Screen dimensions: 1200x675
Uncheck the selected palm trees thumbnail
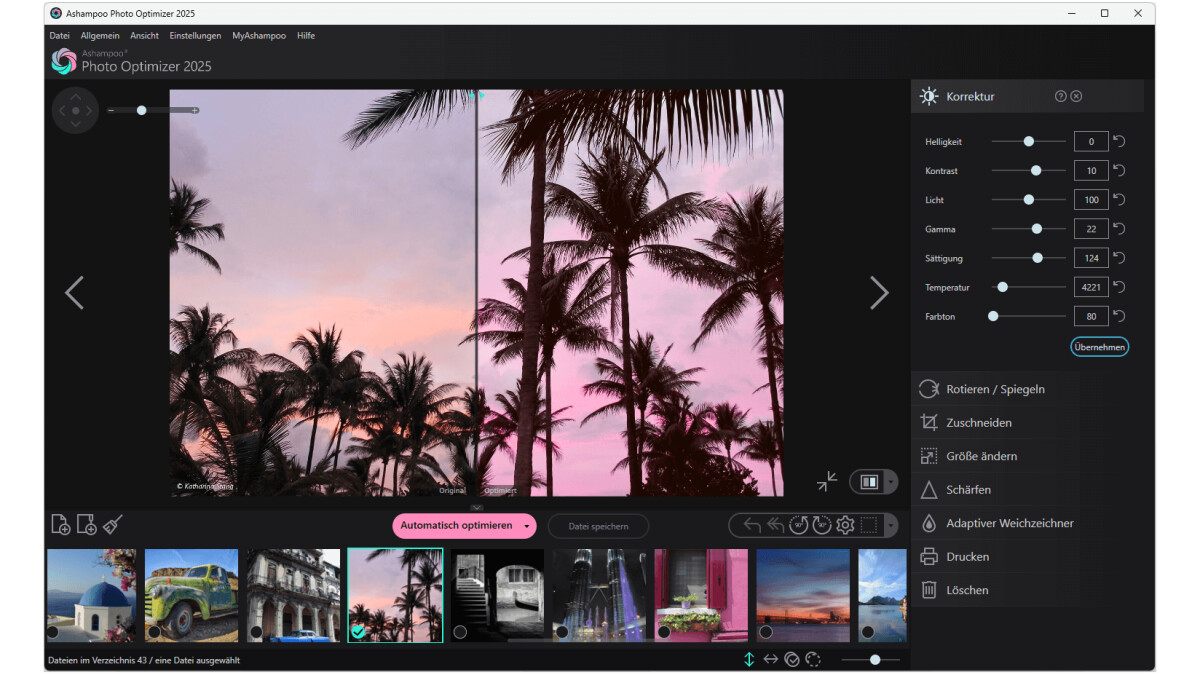pyautogui.click(x=358, y=632)
